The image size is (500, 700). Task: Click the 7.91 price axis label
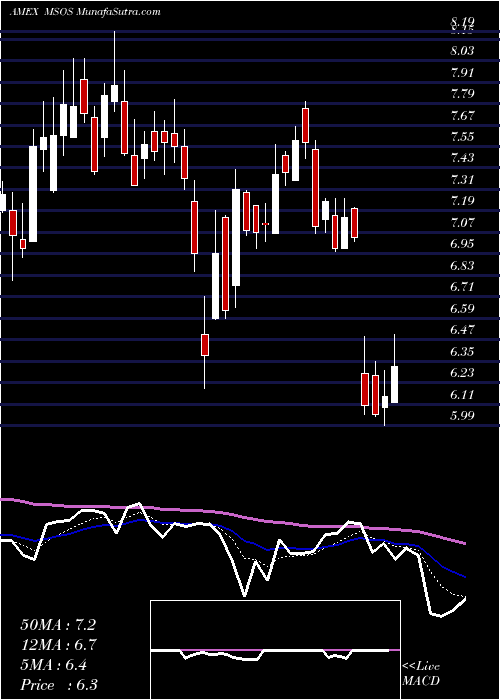(x=463, y=72)
